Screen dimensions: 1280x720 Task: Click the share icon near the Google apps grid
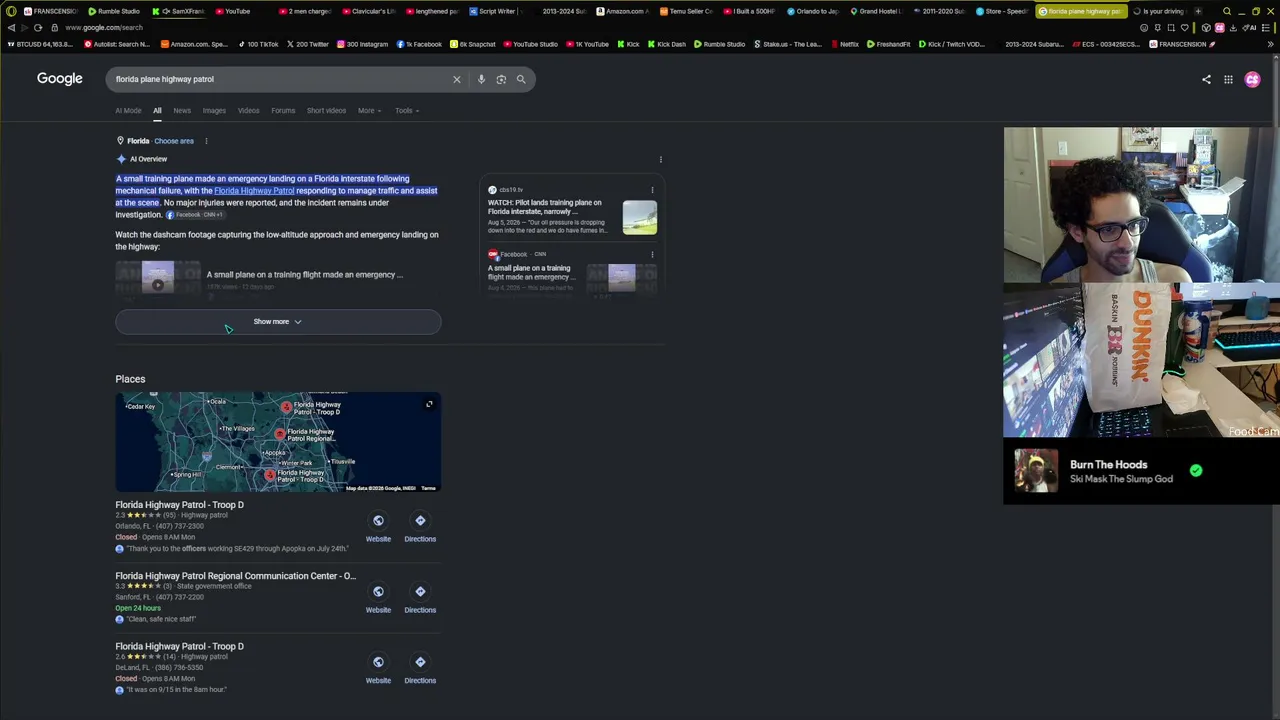1206,80
